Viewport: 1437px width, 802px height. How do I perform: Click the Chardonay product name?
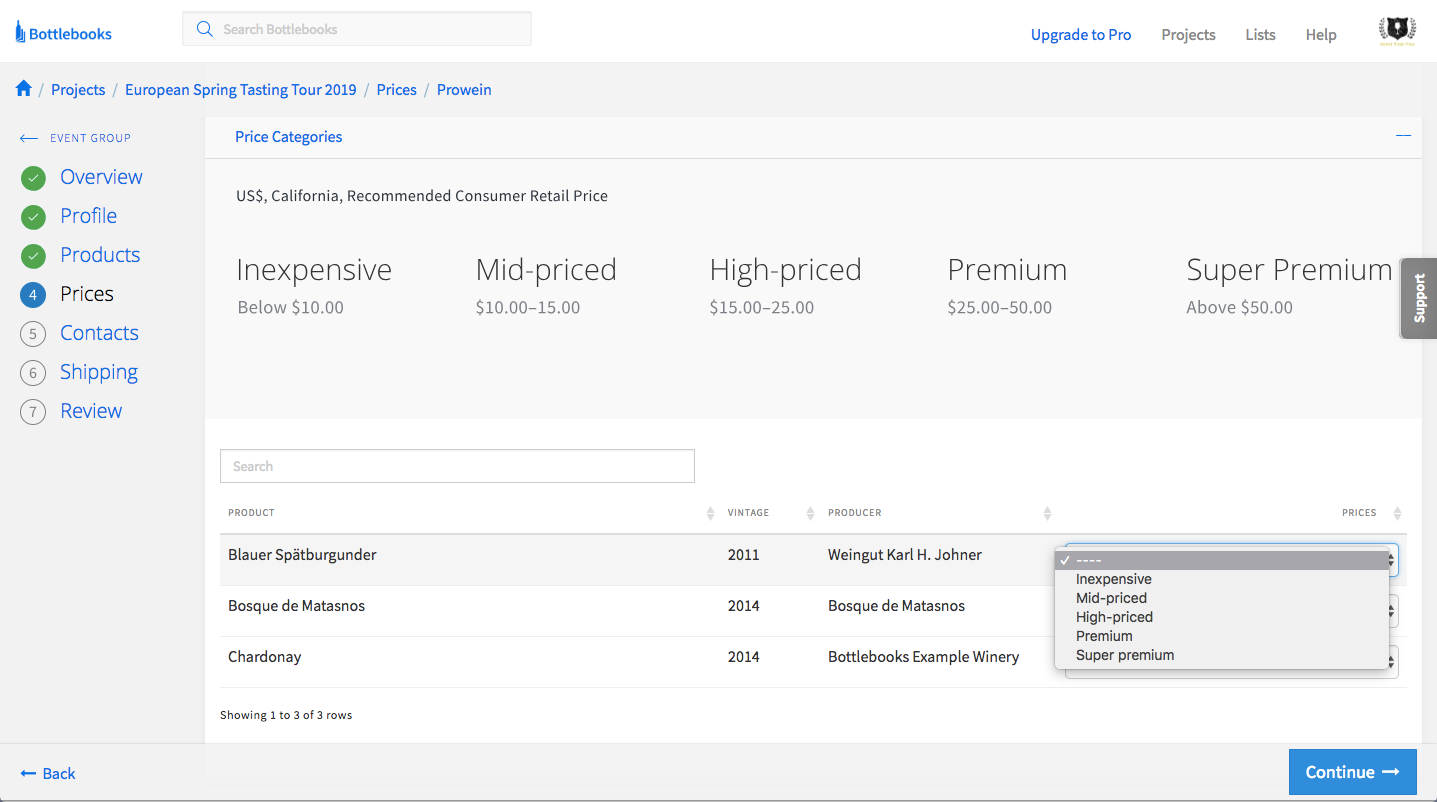[265, 656]
